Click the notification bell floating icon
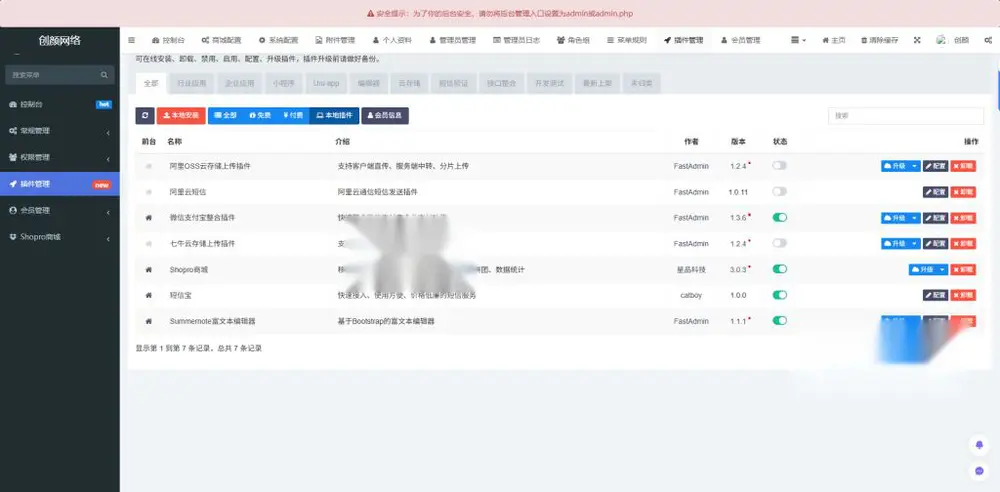 click(x=980, y=445)
